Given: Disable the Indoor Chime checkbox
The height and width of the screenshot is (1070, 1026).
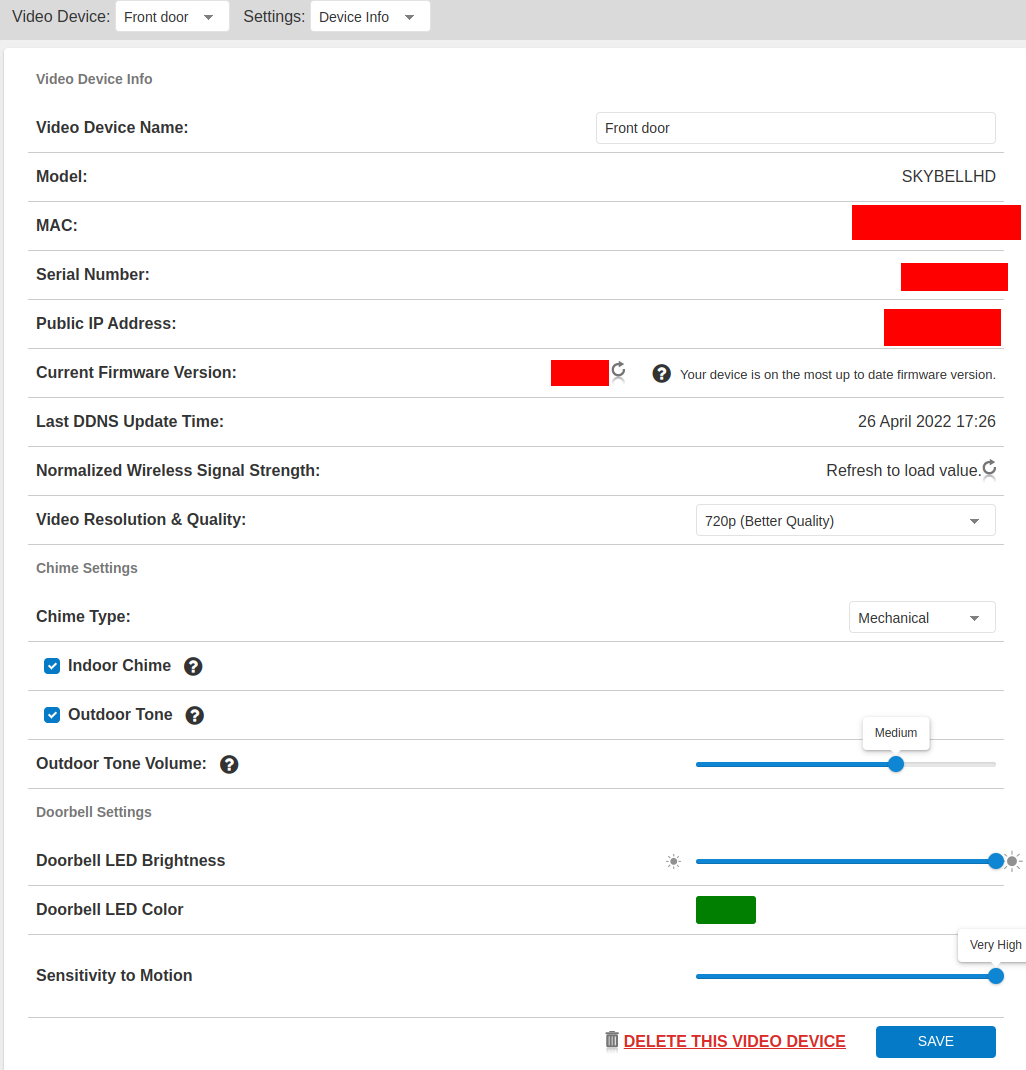Looking at the screenshot, I should point(51,665).
